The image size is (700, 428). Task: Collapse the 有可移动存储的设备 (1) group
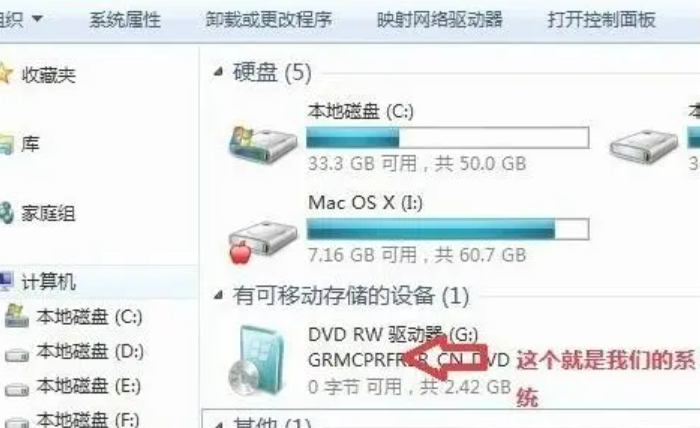(218, 295)
